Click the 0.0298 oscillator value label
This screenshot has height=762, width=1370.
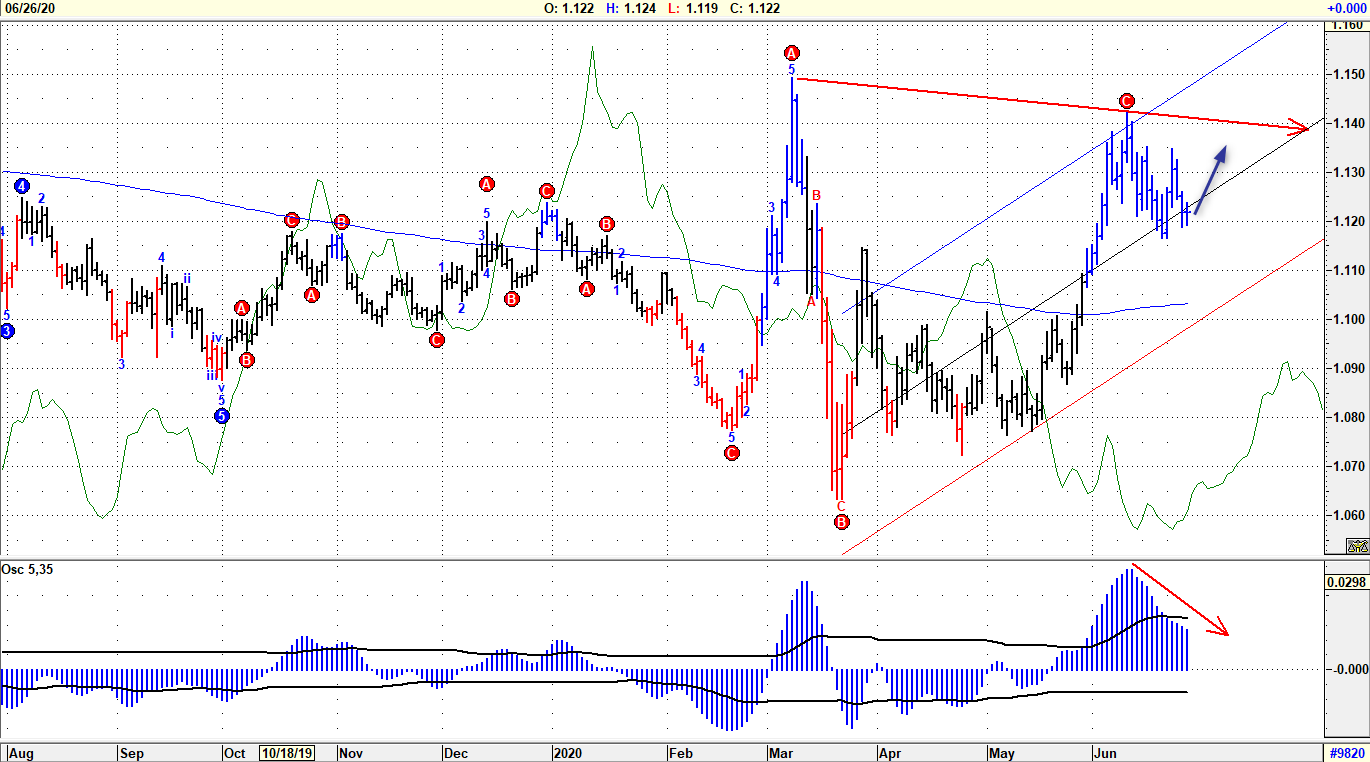[1346, 581]
